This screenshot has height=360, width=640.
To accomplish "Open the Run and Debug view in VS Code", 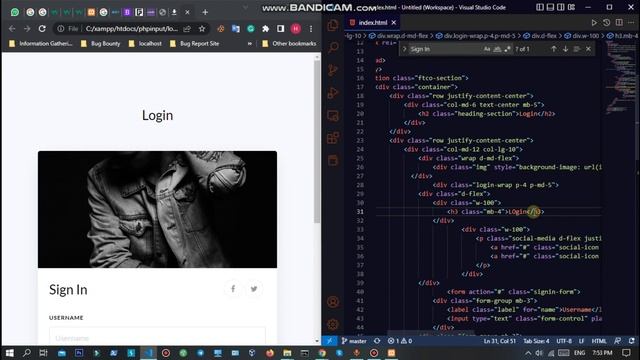I will pos(333,93).
